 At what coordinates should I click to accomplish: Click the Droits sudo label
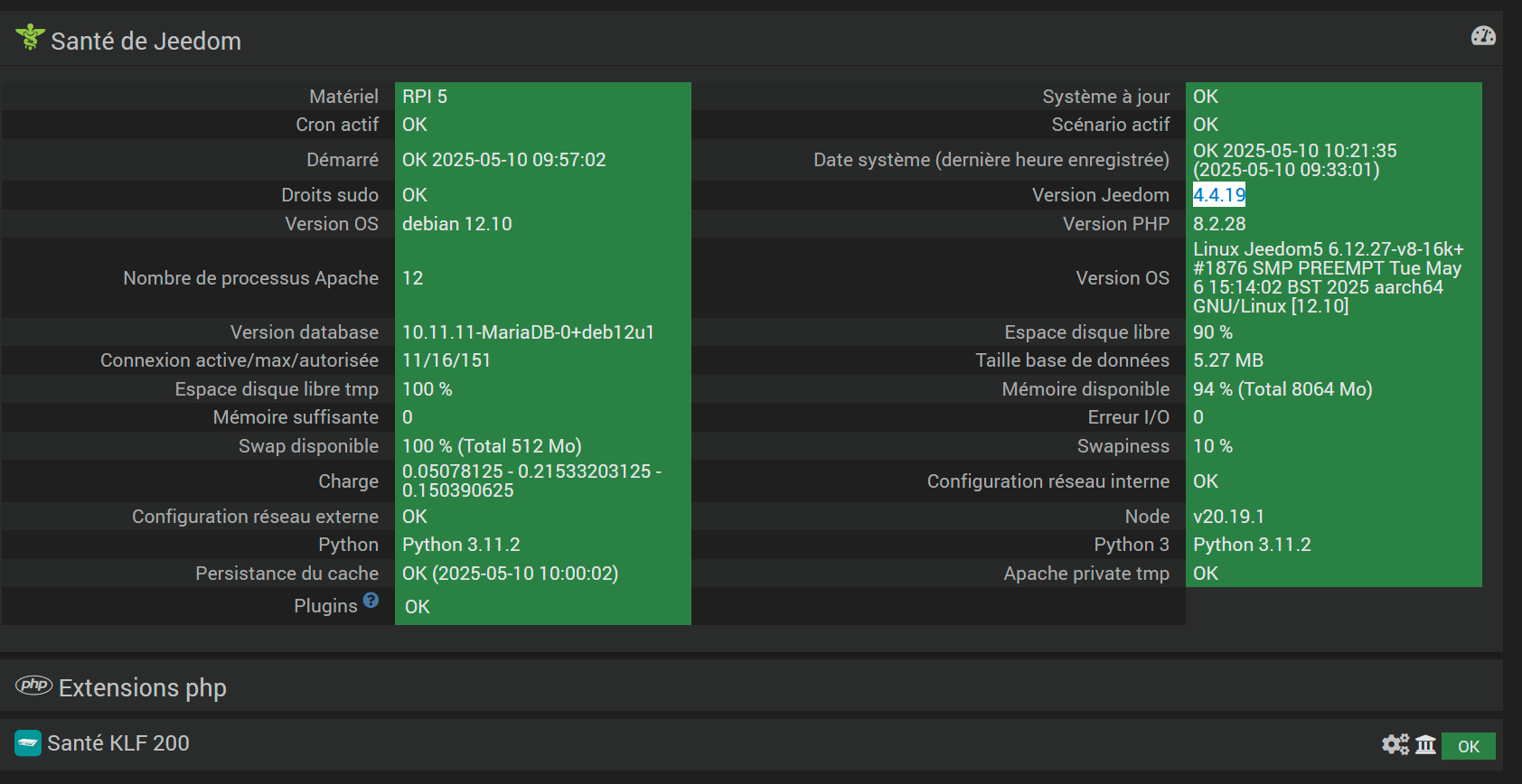coord(330,195)
